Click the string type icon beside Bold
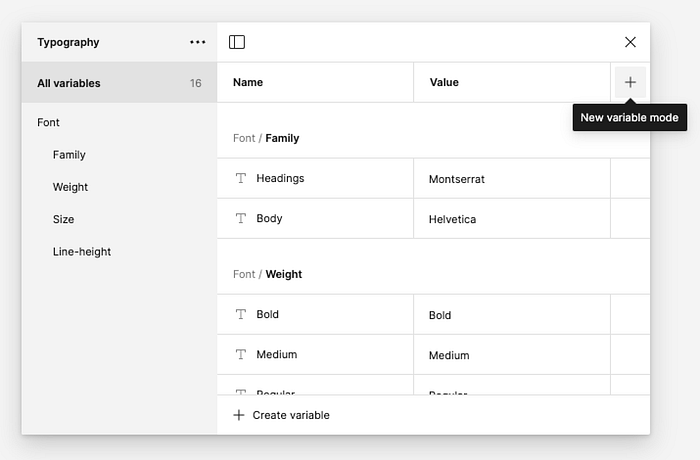 coord(240,314)
